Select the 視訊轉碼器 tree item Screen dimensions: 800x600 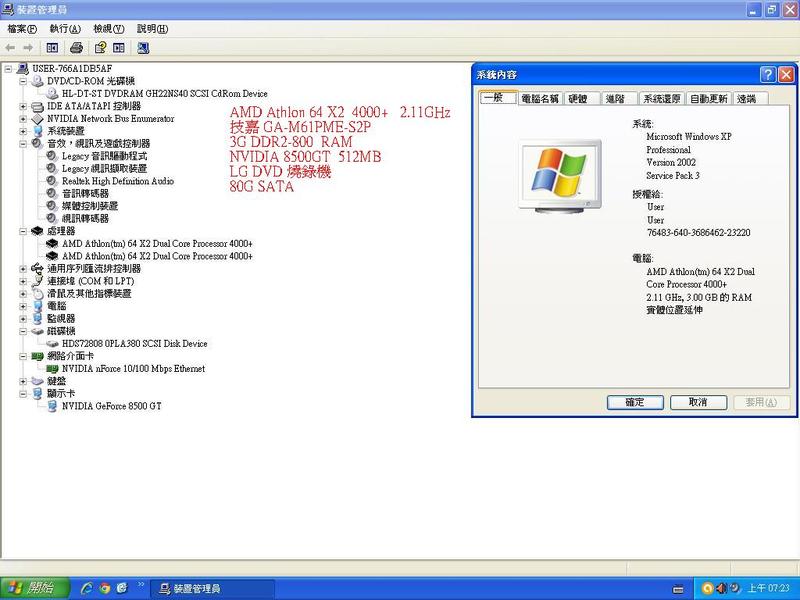pos(85,218)
